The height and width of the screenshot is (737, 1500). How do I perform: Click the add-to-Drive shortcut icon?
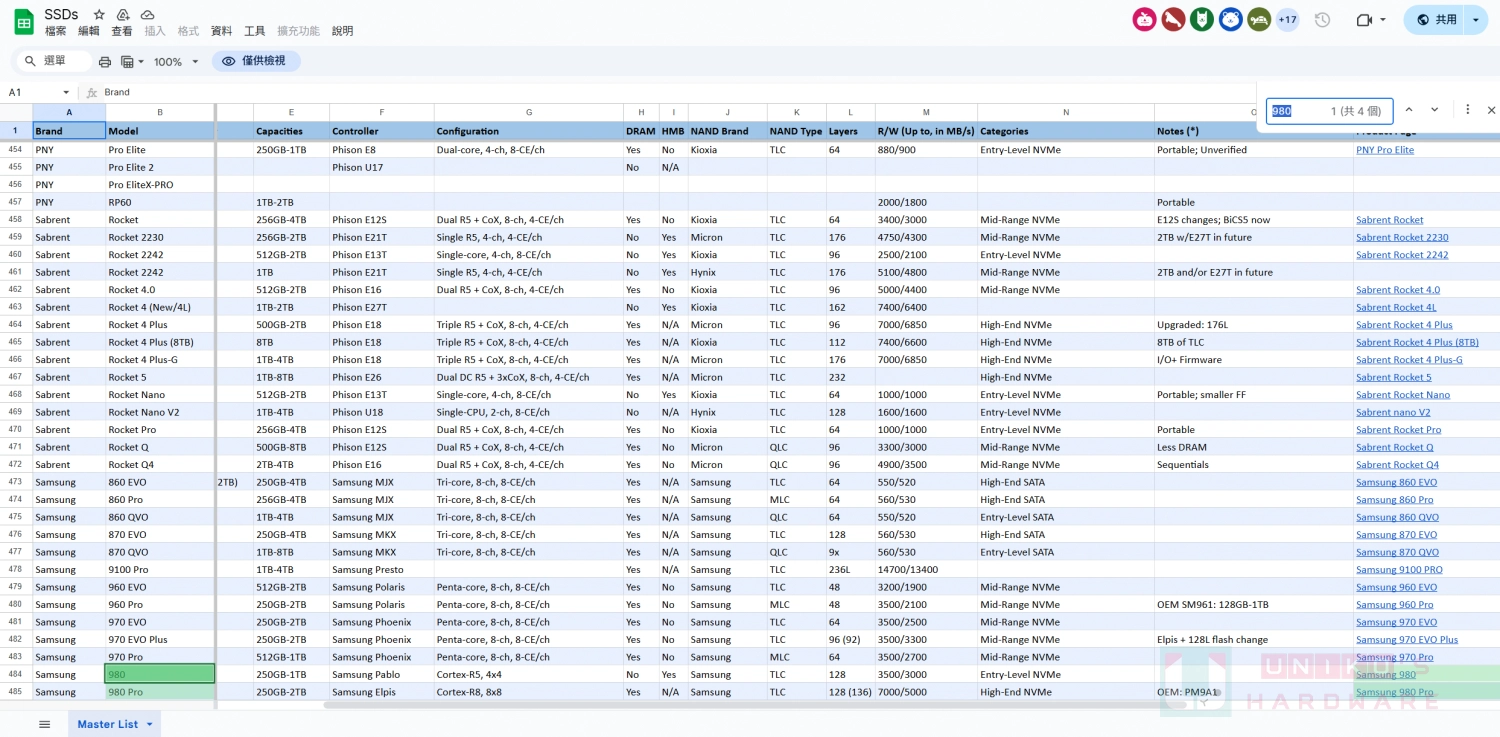click(x=123, y=15)
